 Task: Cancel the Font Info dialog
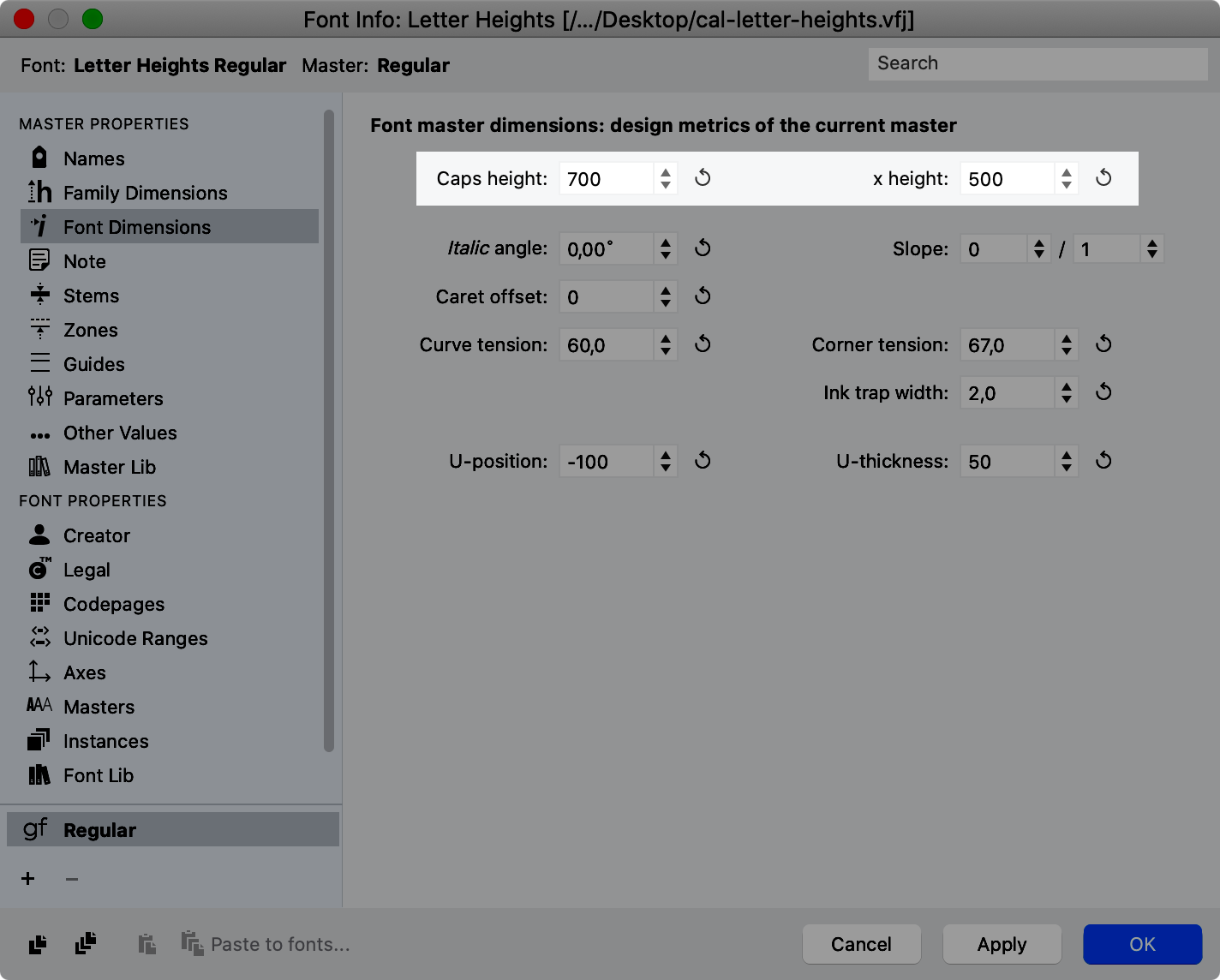(862, 944)
